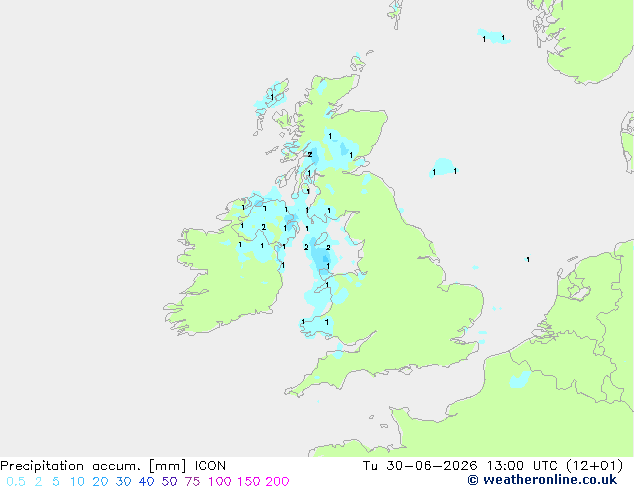Click the 75 legend value
This screenshot has height=490, width=634.
click(192, 482)
